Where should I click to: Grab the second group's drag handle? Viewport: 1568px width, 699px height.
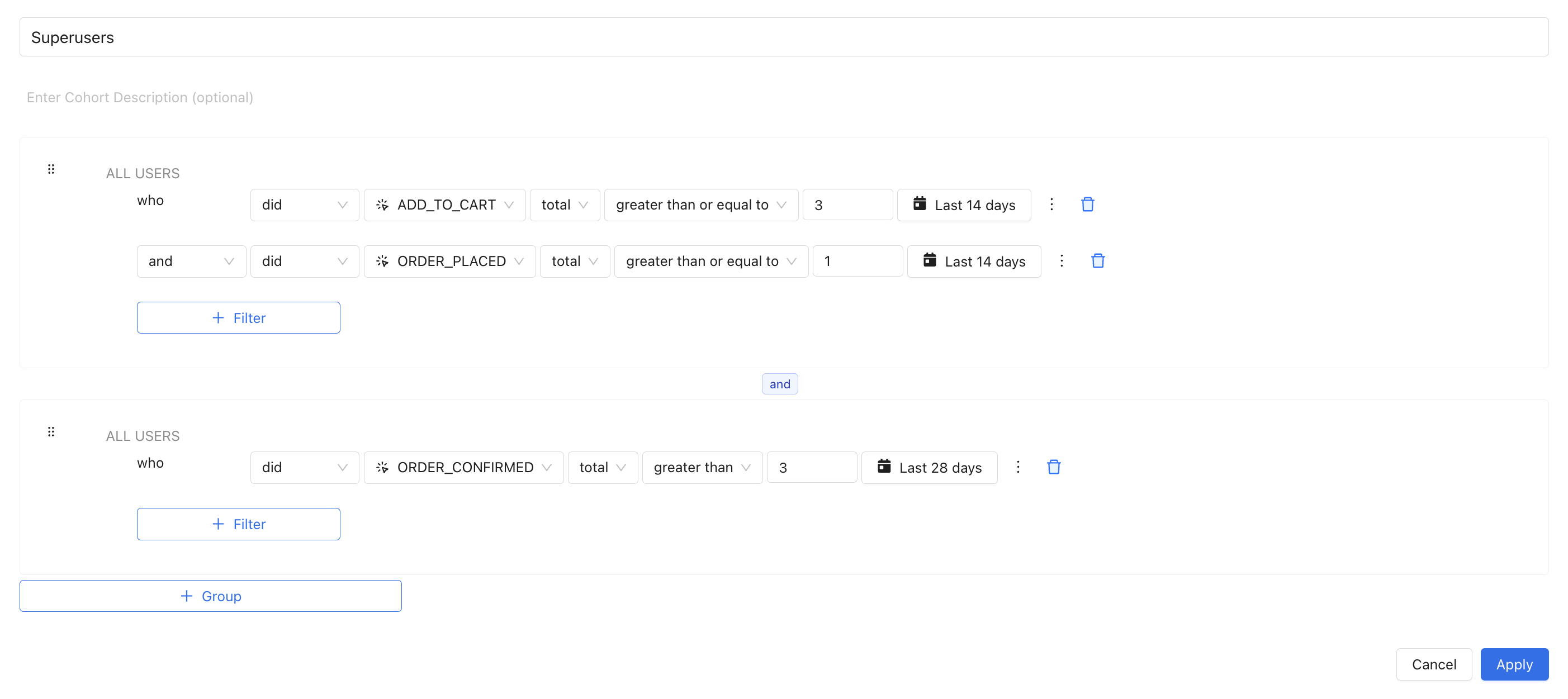(51, 431)
